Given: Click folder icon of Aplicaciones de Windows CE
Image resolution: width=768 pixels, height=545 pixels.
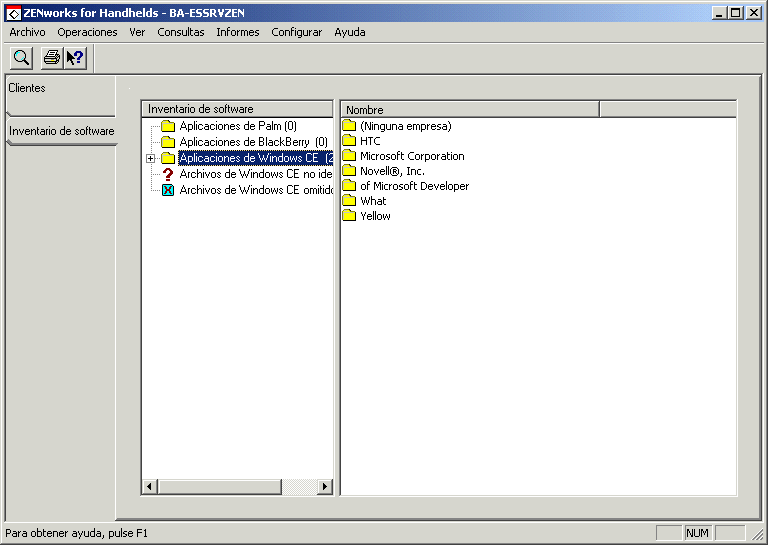Looking at the screenshot, I should 168,158.
